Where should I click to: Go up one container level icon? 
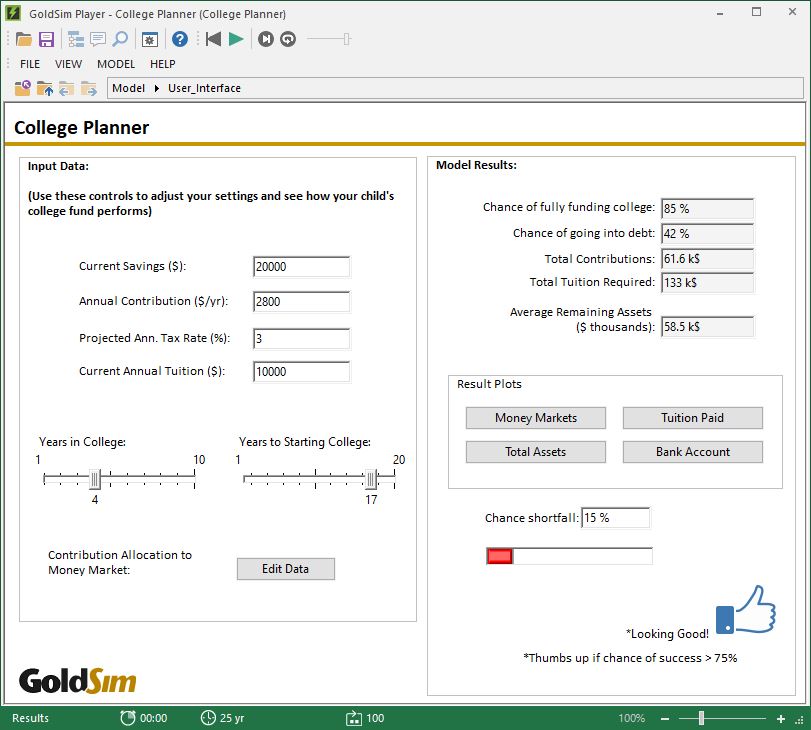(x=45, y=88)
